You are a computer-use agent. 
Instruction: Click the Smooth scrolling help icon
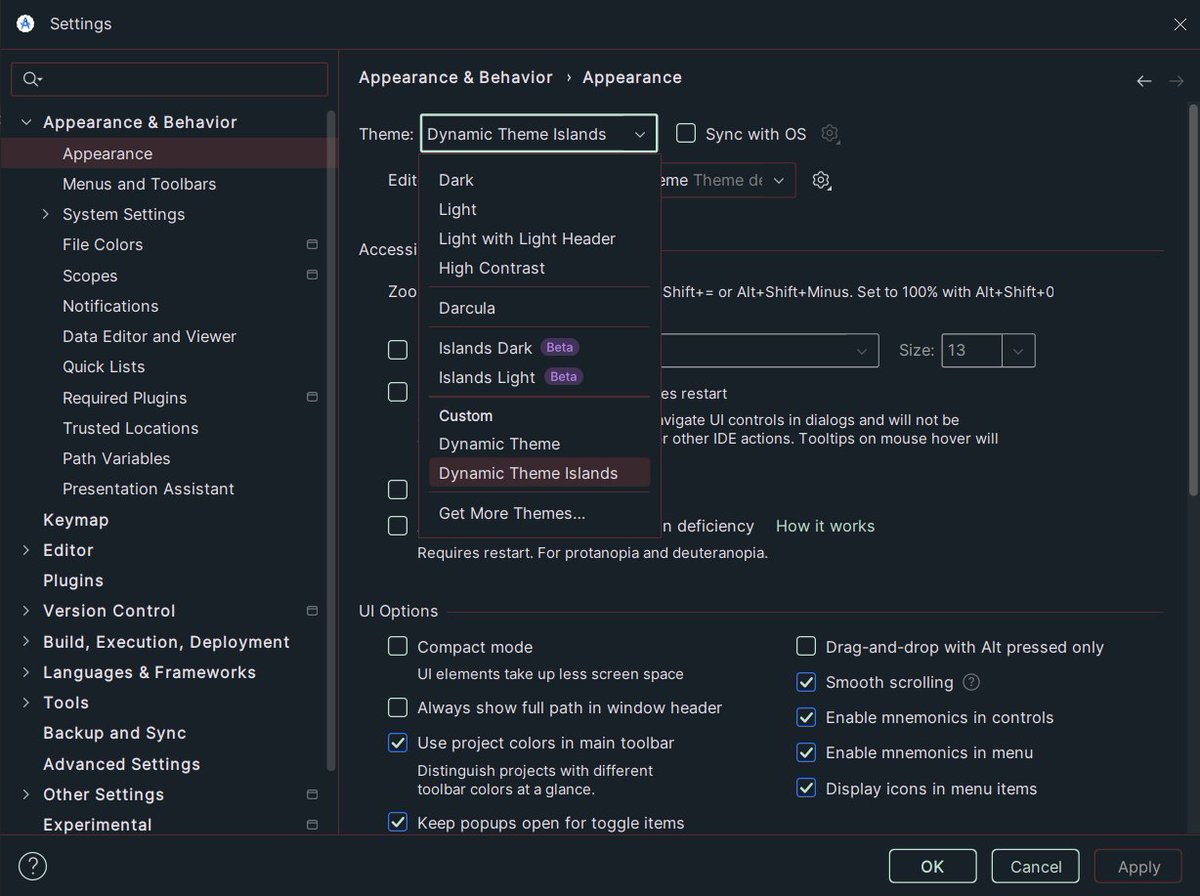[969, 682]
